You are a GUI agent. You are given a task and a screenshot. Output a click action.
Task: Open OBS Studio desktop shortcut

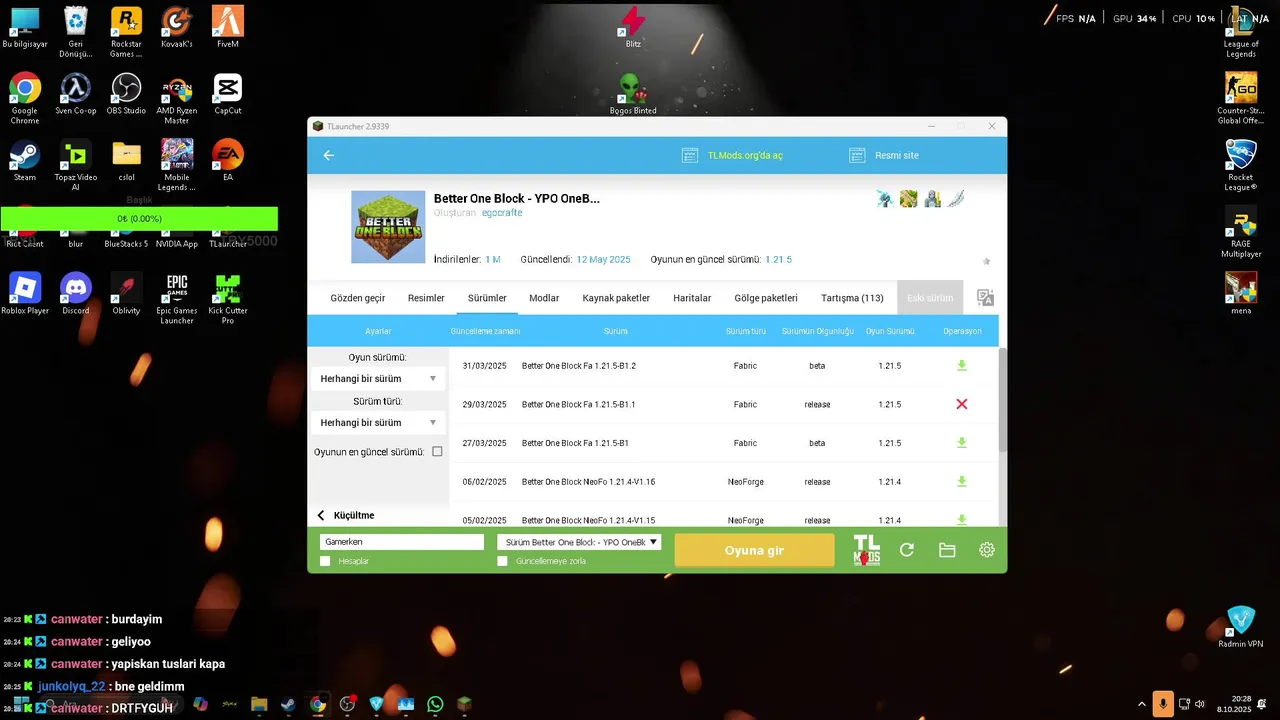[x=126, y=94]
